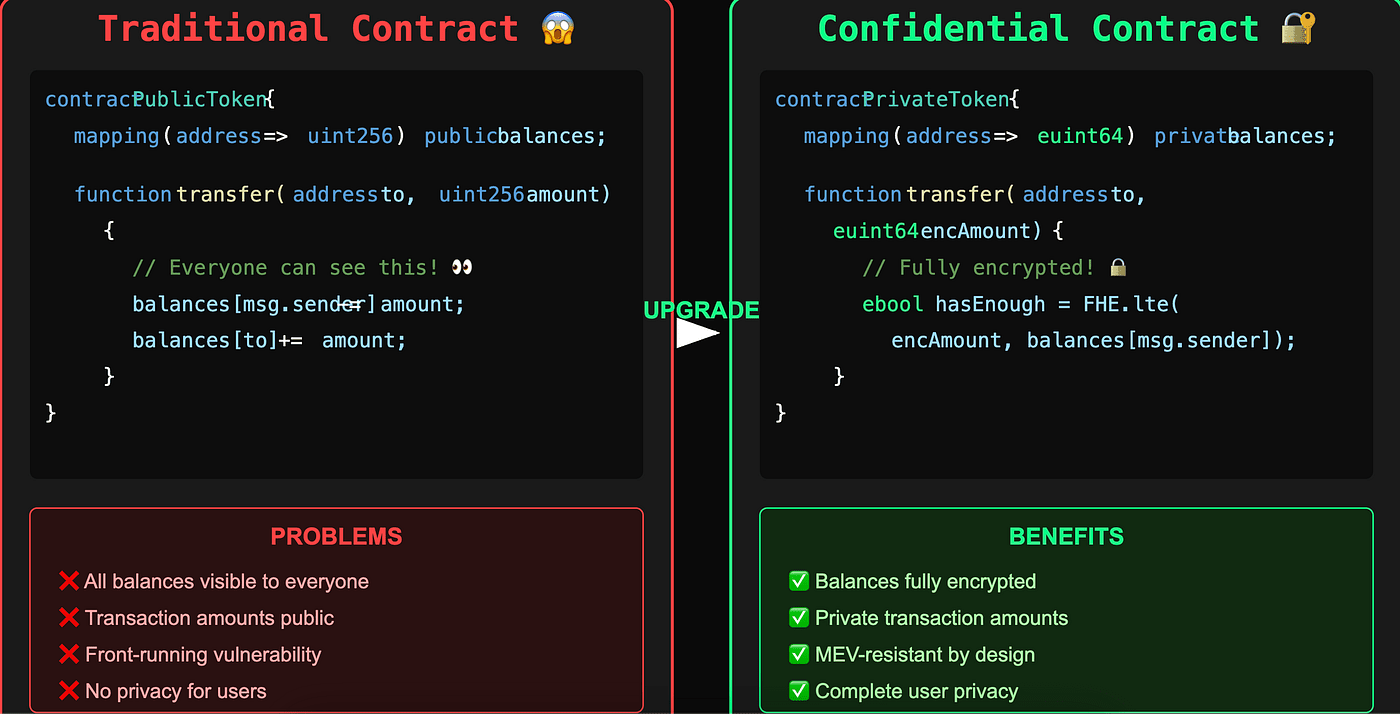Click the green checkmark beside 'Private transaction amounts'
This screenshot has height=714, width=1400.
pos(799,618)
